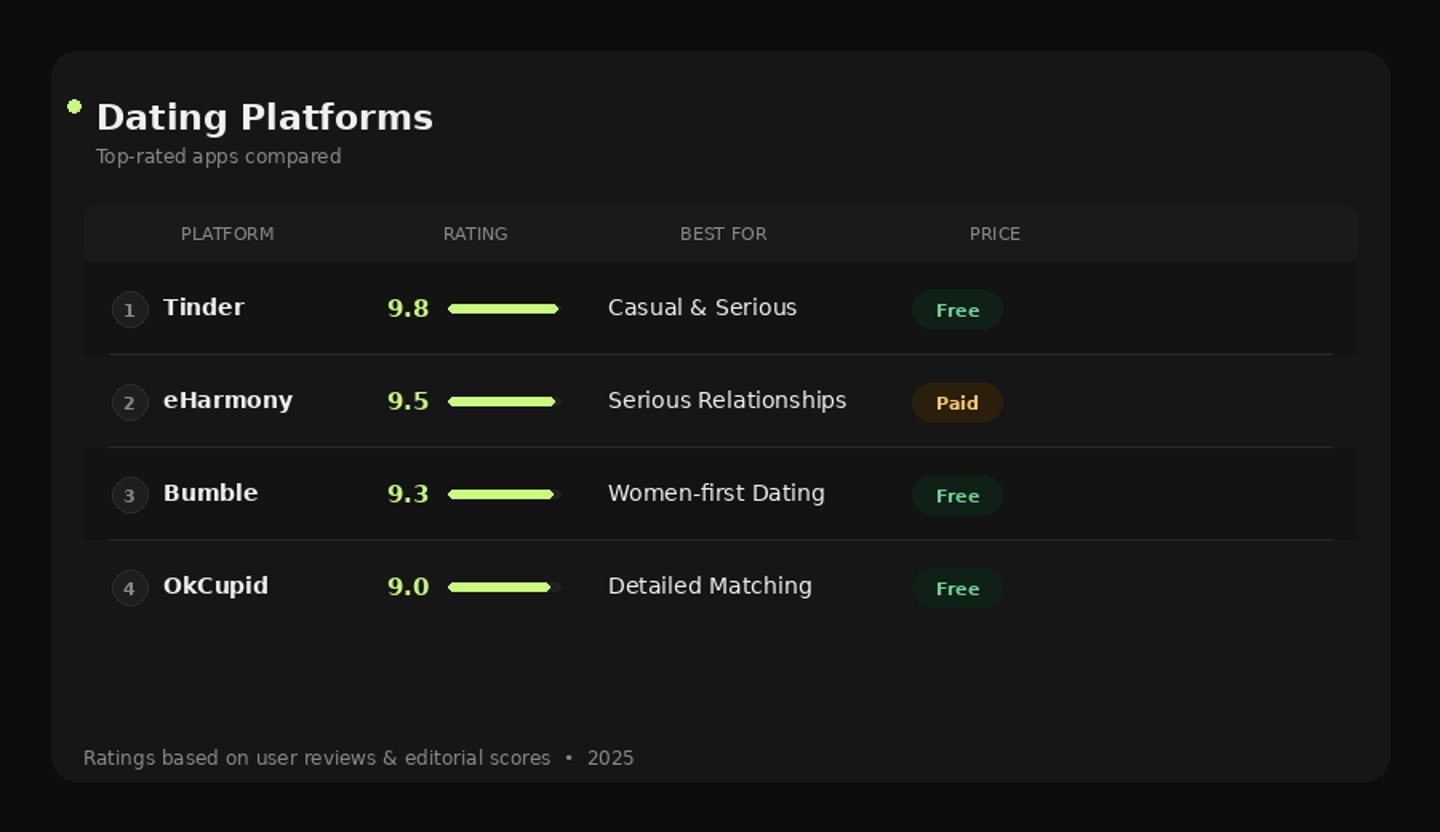Screen dimensions: 1440x832
Task: Click the green dot beside Dating Platforms title
Action: (74, 107)
